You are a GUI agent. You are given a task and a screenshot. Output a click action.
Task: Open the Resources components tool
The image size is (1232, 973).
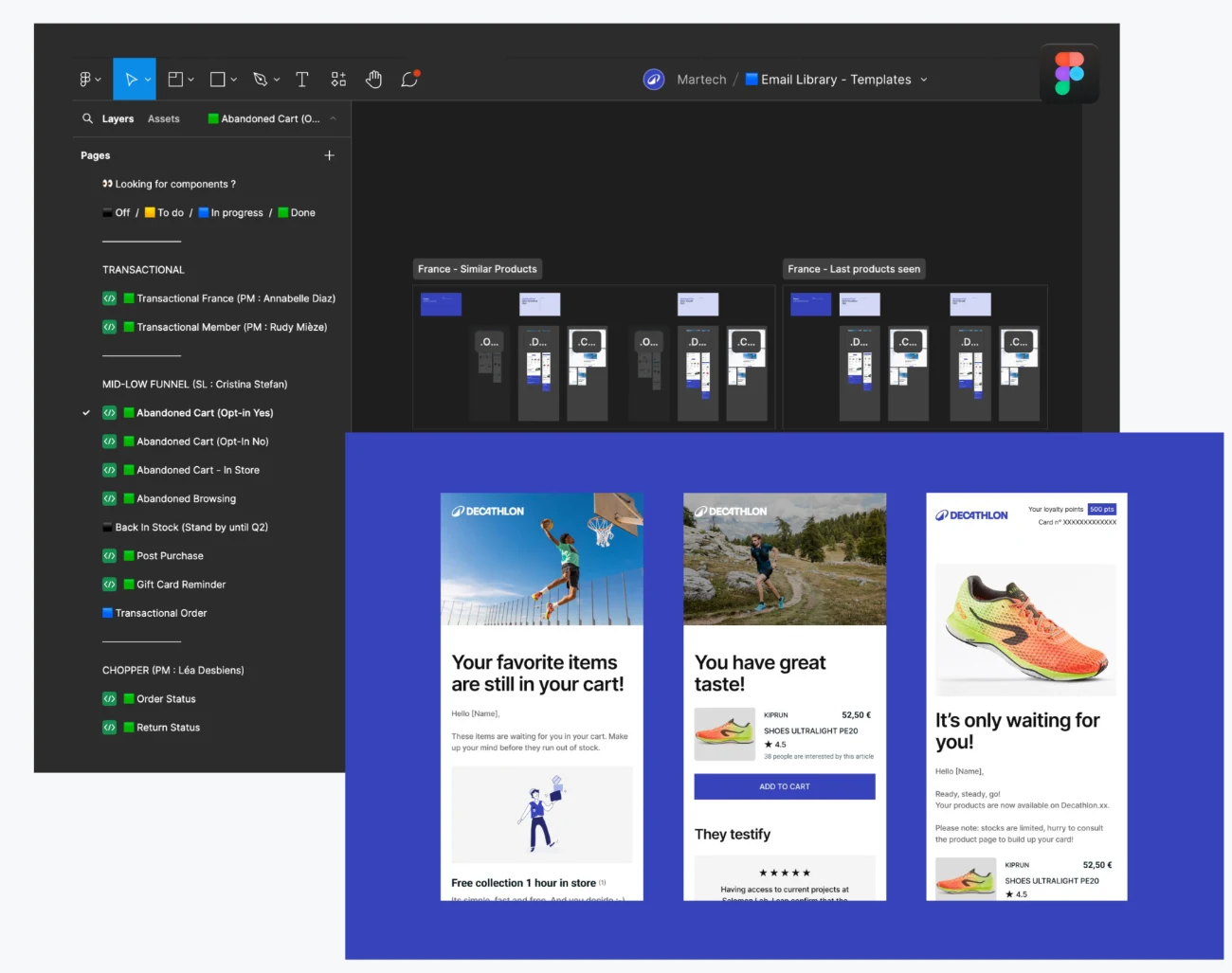click(338, 80)
